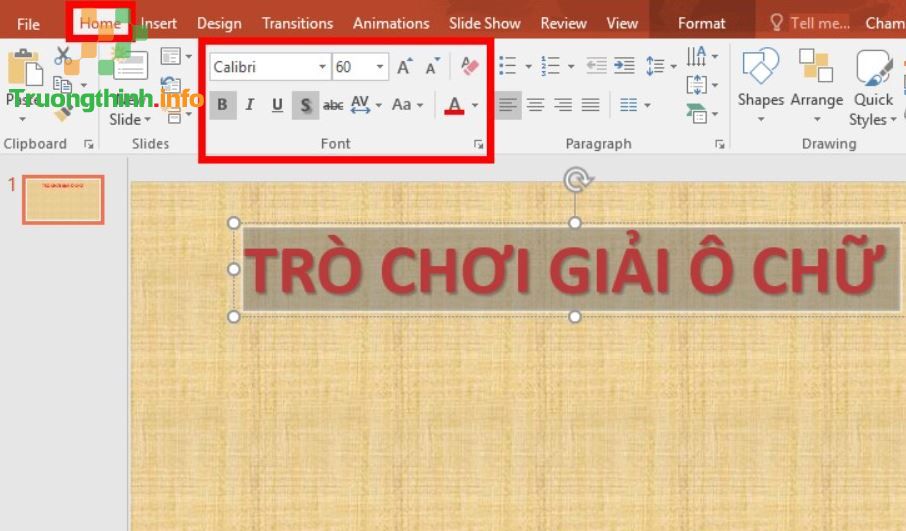Open the Design tab
Image resolution: width=906 pixels, height=531 pixels.
click(x=219, y=24)
